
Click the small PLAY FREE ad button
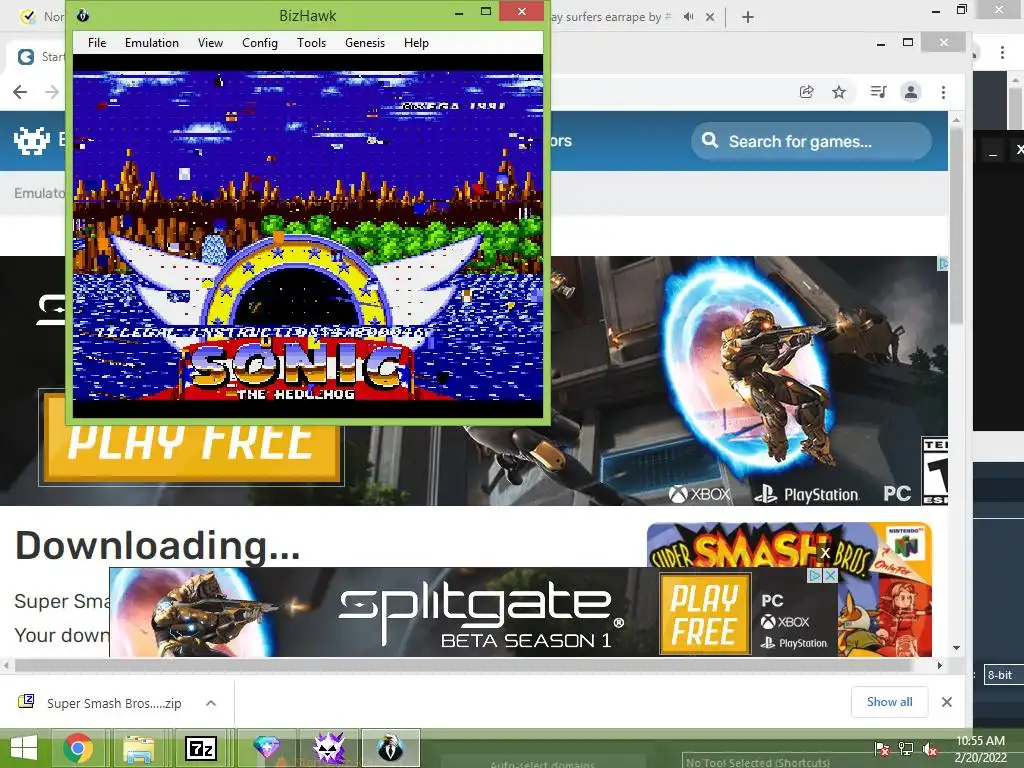[705, 613]
